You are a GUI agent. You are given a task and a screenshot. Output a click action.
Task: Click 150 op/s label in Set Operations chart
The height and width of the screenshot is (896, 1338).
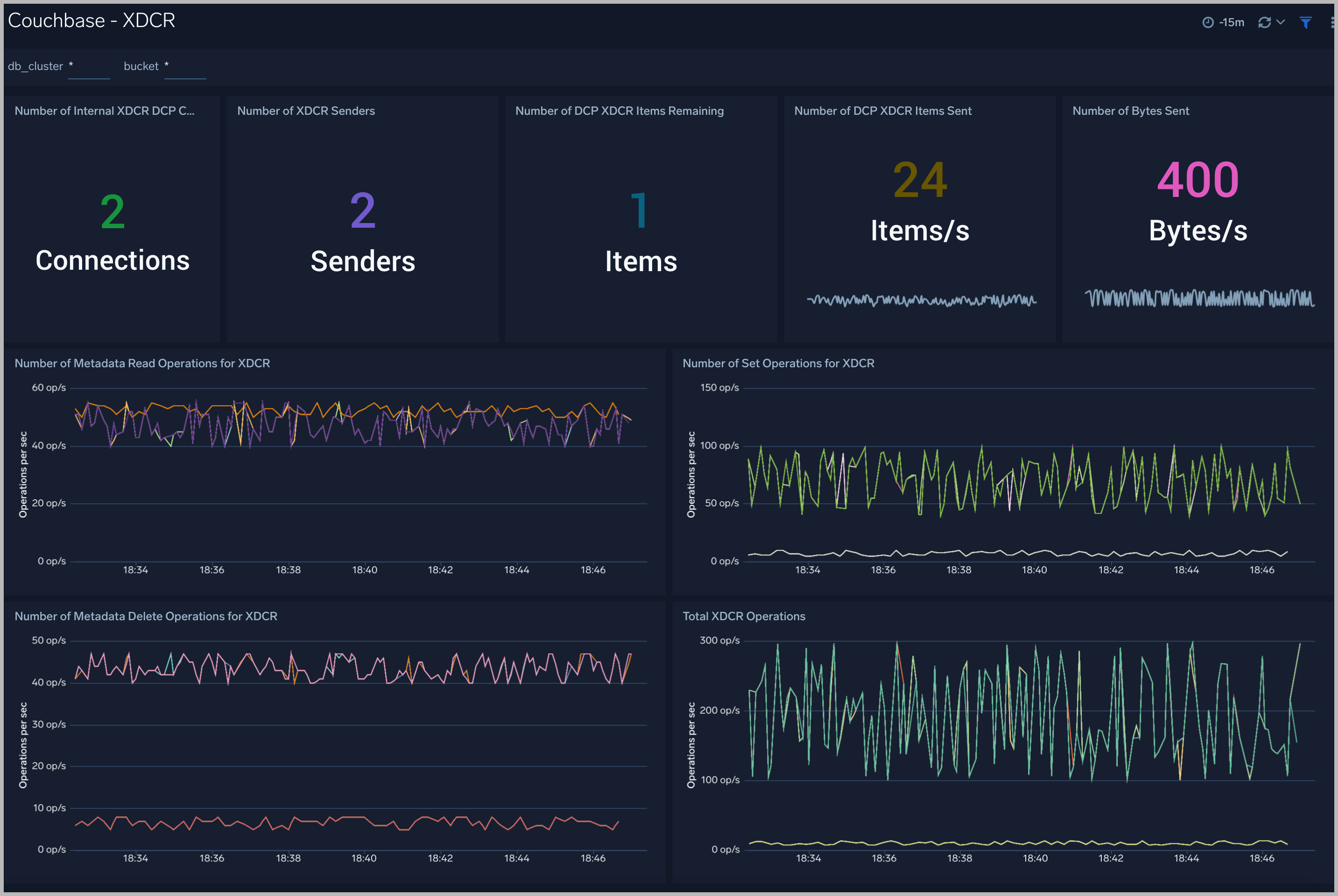pos(719,387)
